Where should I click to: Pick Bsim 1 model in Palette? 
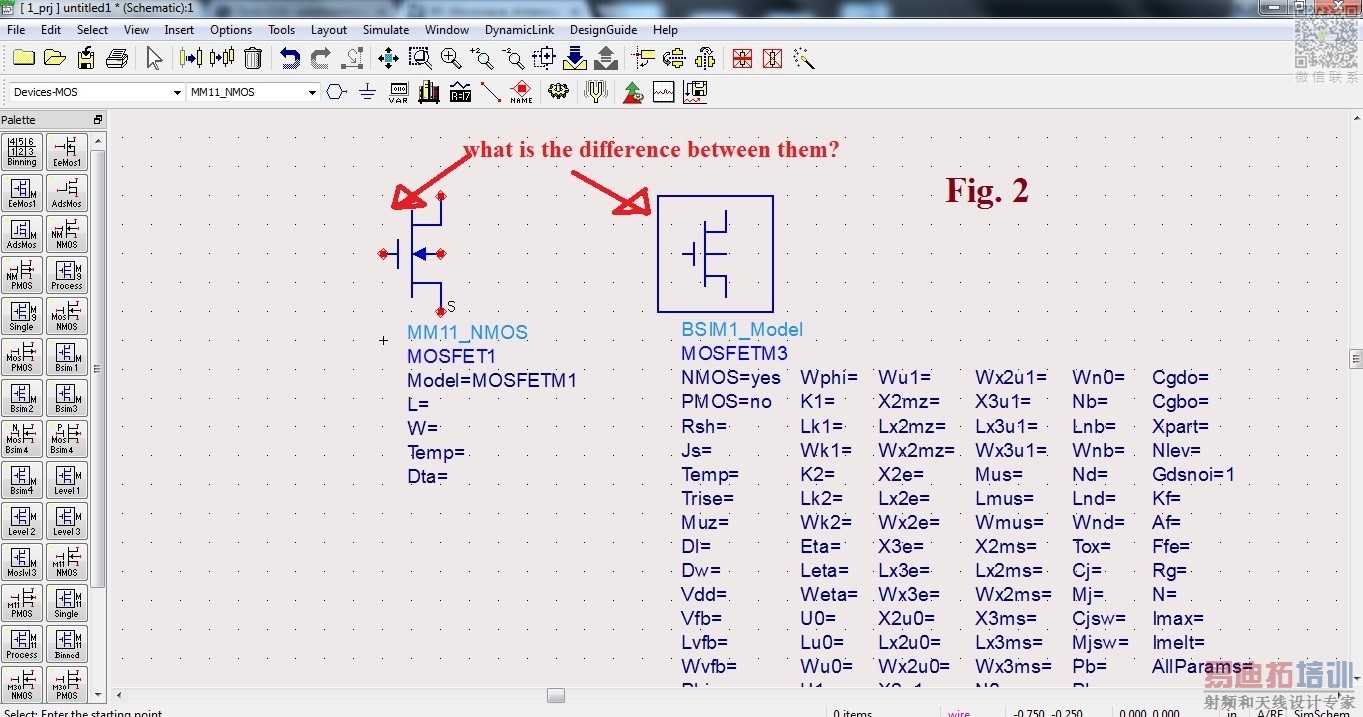pyautogui.click(x=67, y=357)
